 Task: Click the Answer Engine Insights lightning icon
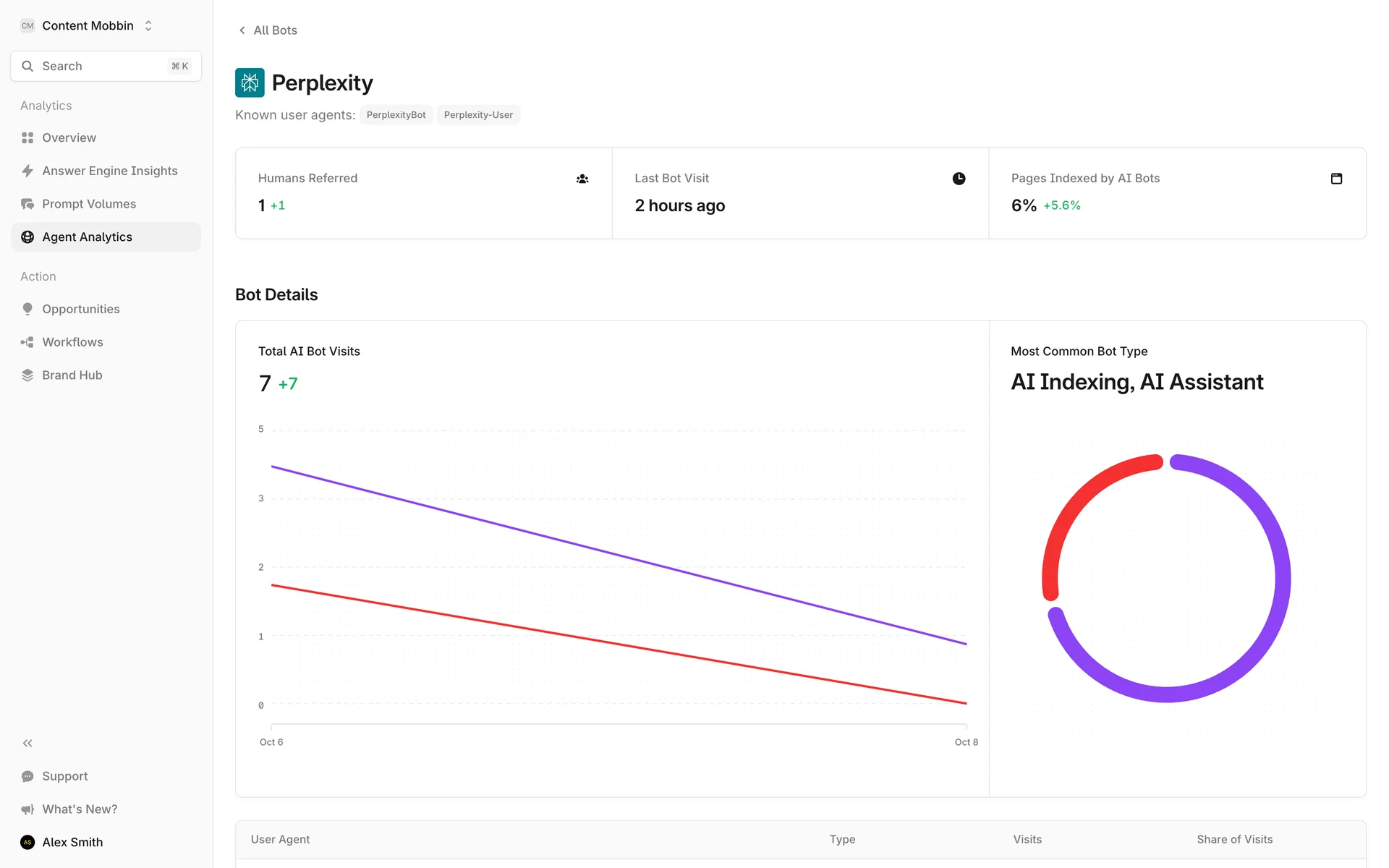coord(27,171)
